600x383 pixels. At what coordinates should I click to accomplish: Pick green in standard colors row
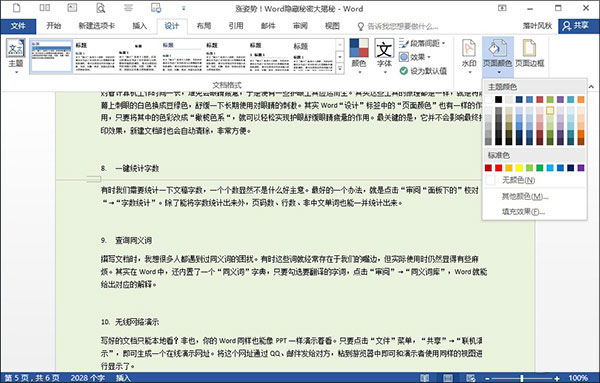(x=540, y=168)
